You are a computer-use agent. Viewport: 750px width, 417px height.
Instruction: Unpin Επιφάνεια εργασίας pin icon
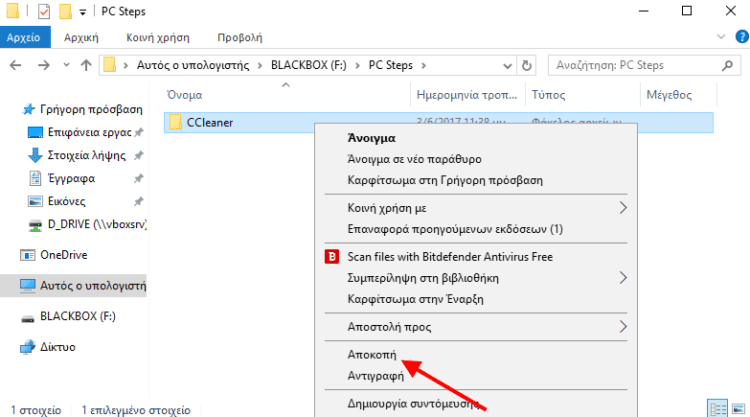click(x=139, y=132)
